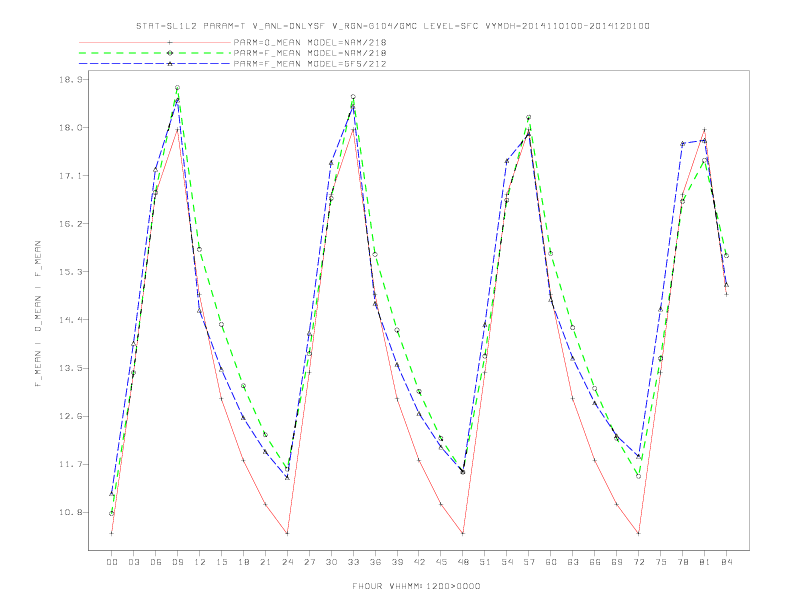
Task: Click the x-axis tick label 75
Action: coord(661,562)
